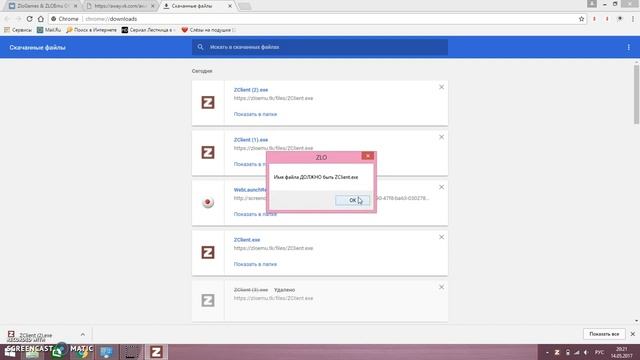Open the Mail.Ru bookmark
Image resolution: width=640 pixels, height=360 pixels.
(49, 30)
